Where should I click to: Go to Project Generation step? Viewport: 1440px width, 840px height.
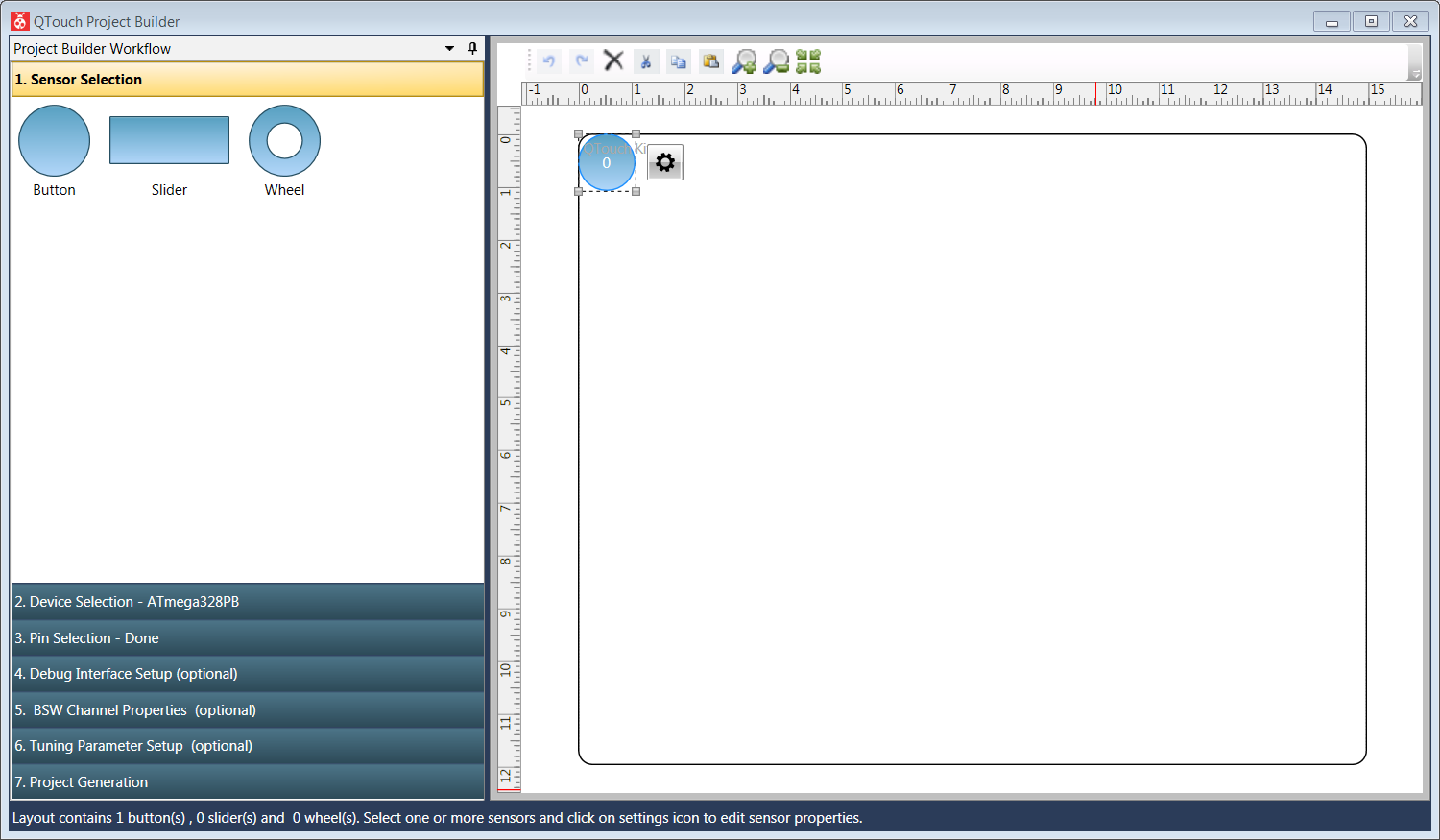247,782
